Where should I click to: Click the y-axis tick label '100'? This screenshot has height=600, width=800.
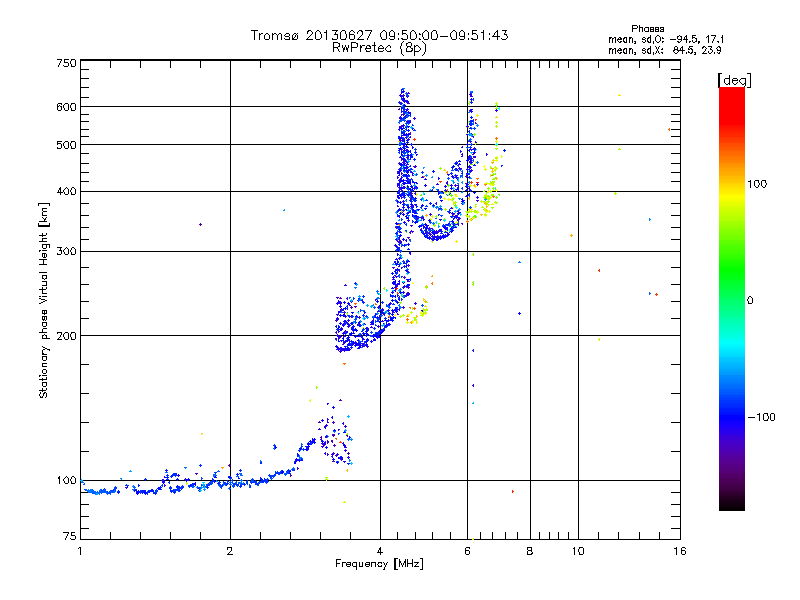tap(66, 480)
